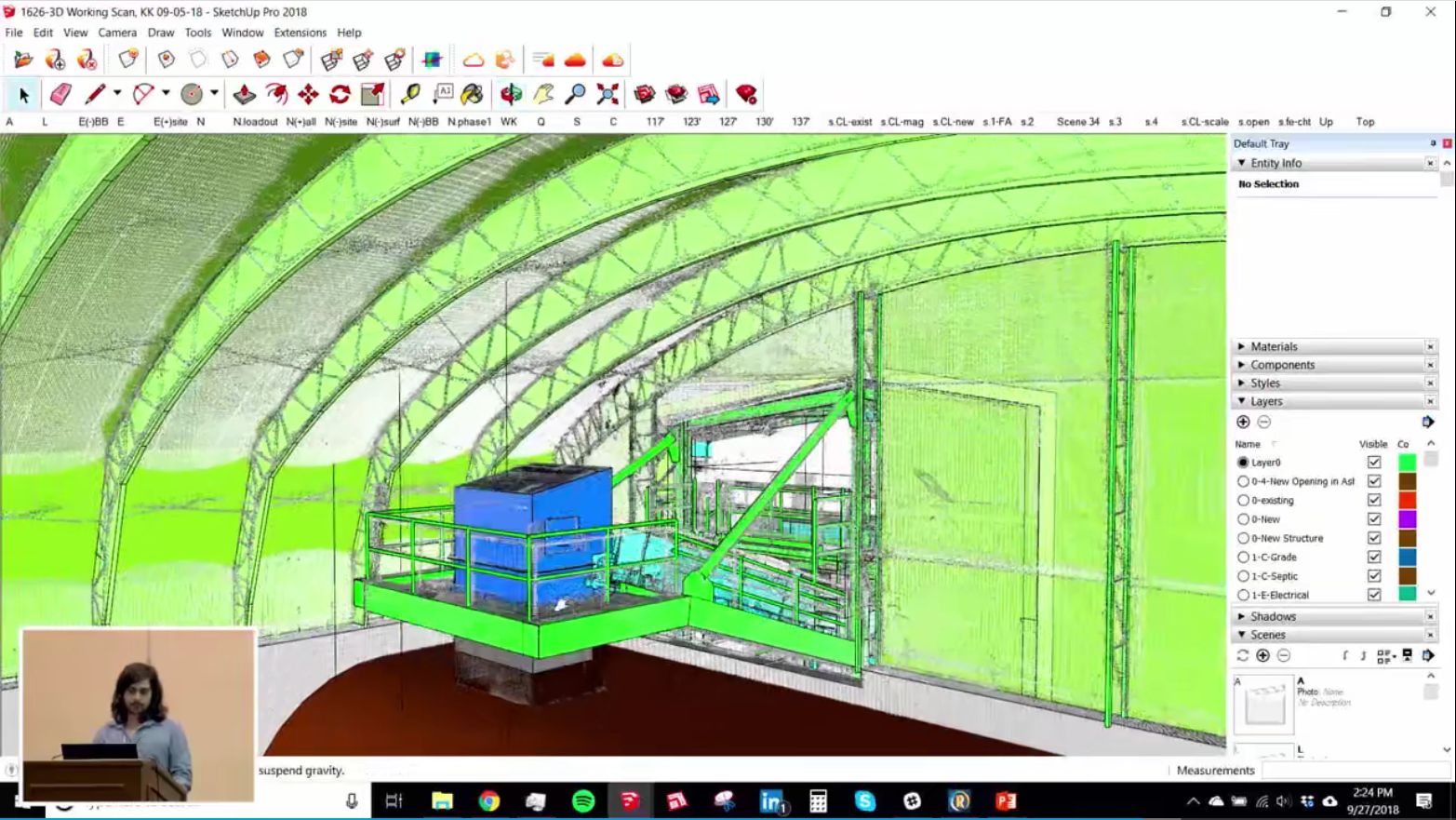Activate the Move tool
The image size is (1456, 820).
[308, 94]
